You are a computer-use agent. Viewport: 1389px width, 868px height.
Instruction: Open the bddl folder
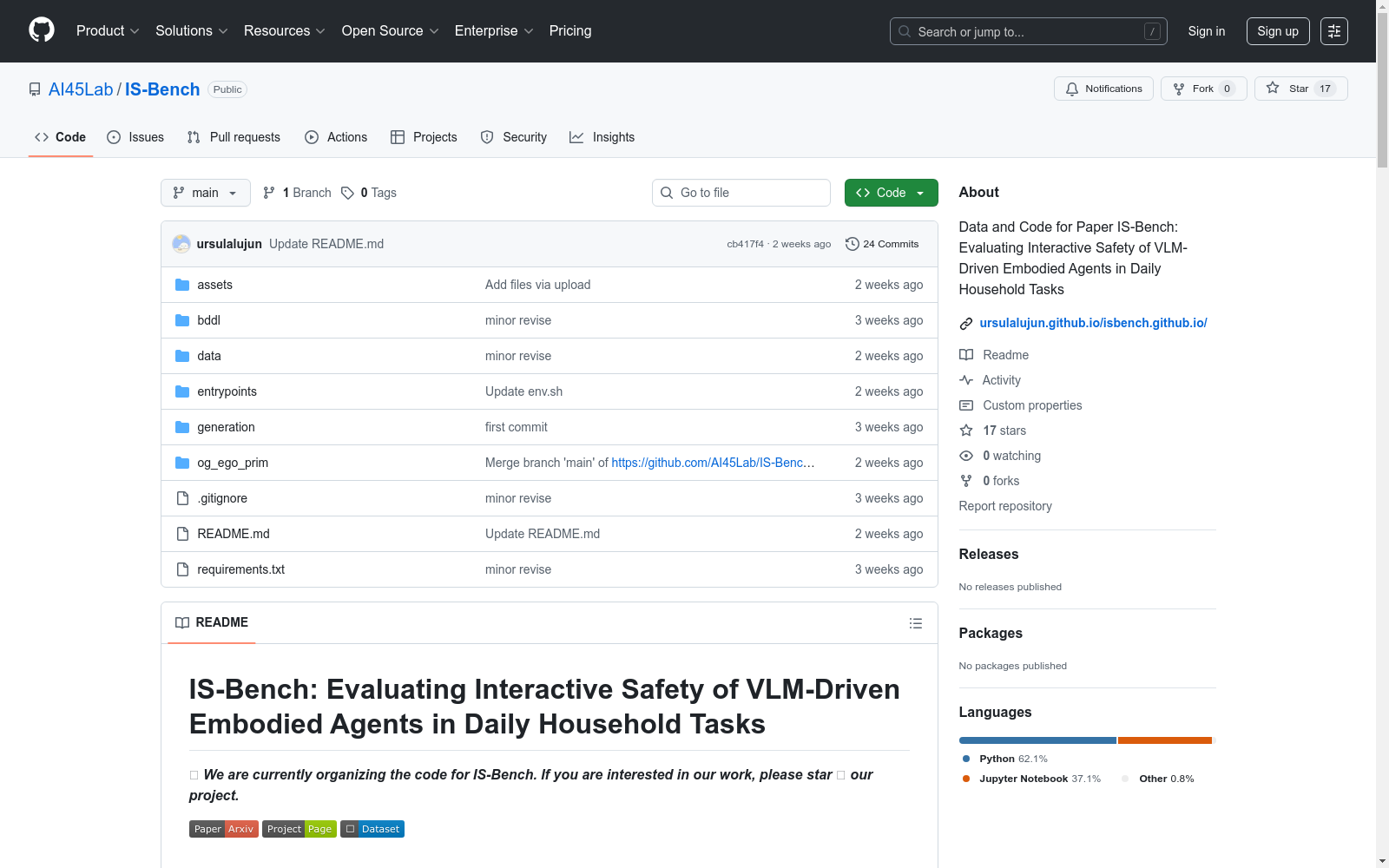(208, 320)
